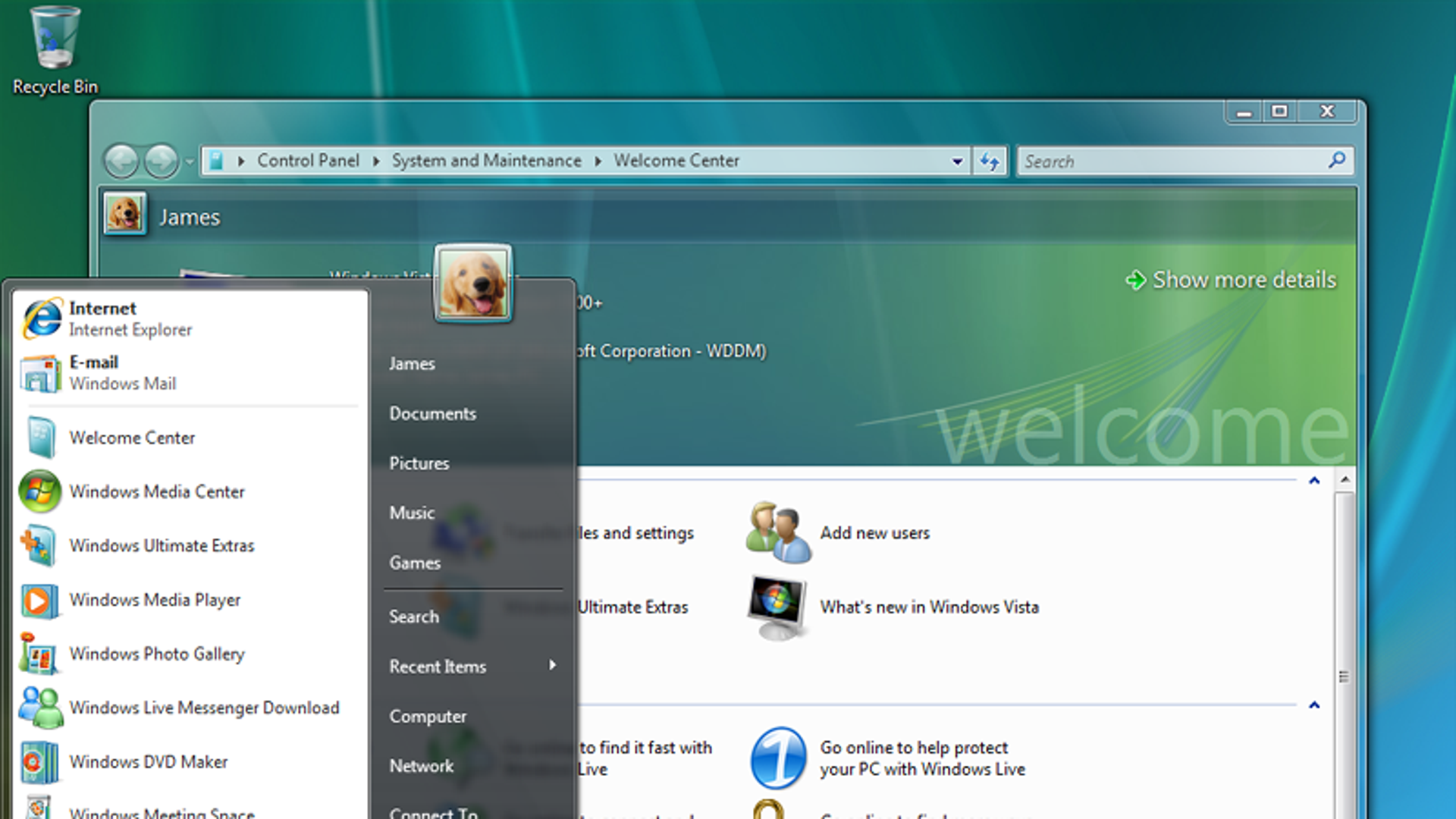Click the Back navigation arrow
The image size is (1456, 819).
tap(121, 161)
